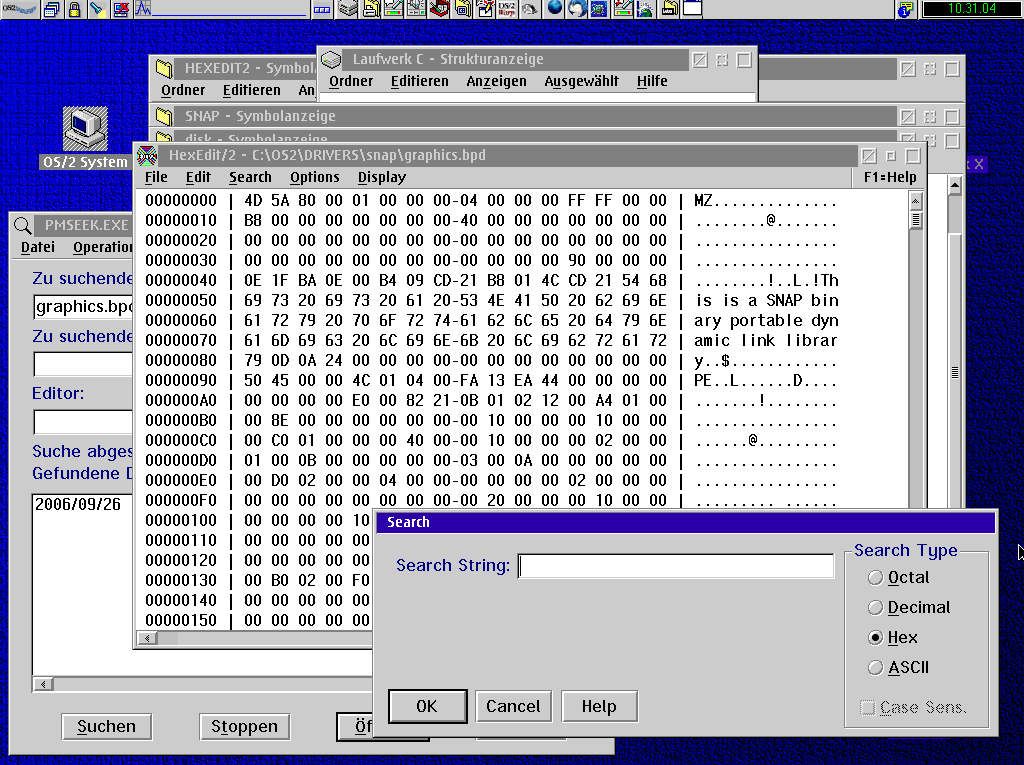The height and width of the screenshot is (765, 1024).
Task: Select the ASCII search type
Action: coord(898,668)
